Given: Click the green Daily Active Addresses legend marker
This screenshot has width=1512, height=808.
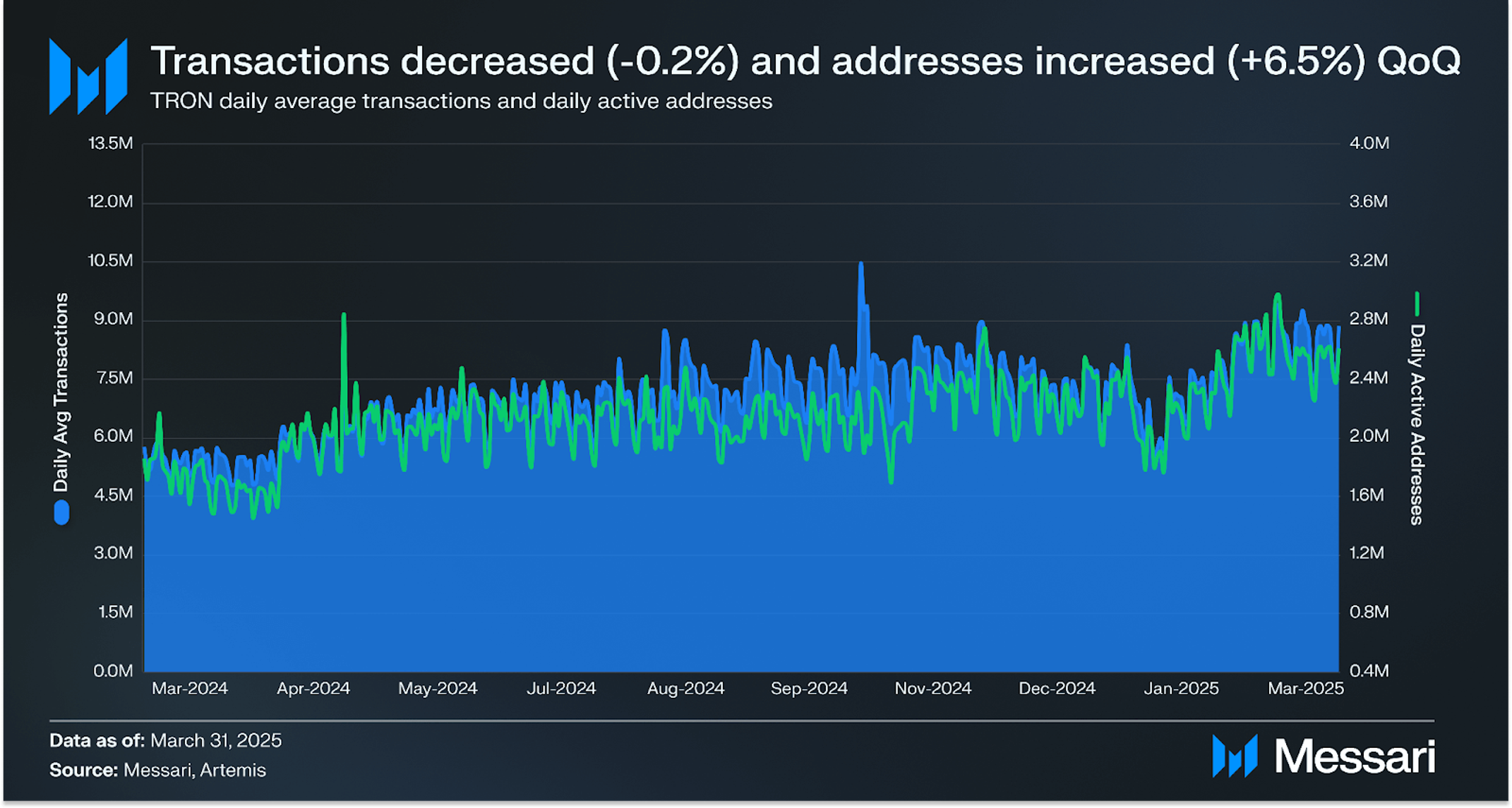Looking at the screenshot, I should tap(1416, 304).
